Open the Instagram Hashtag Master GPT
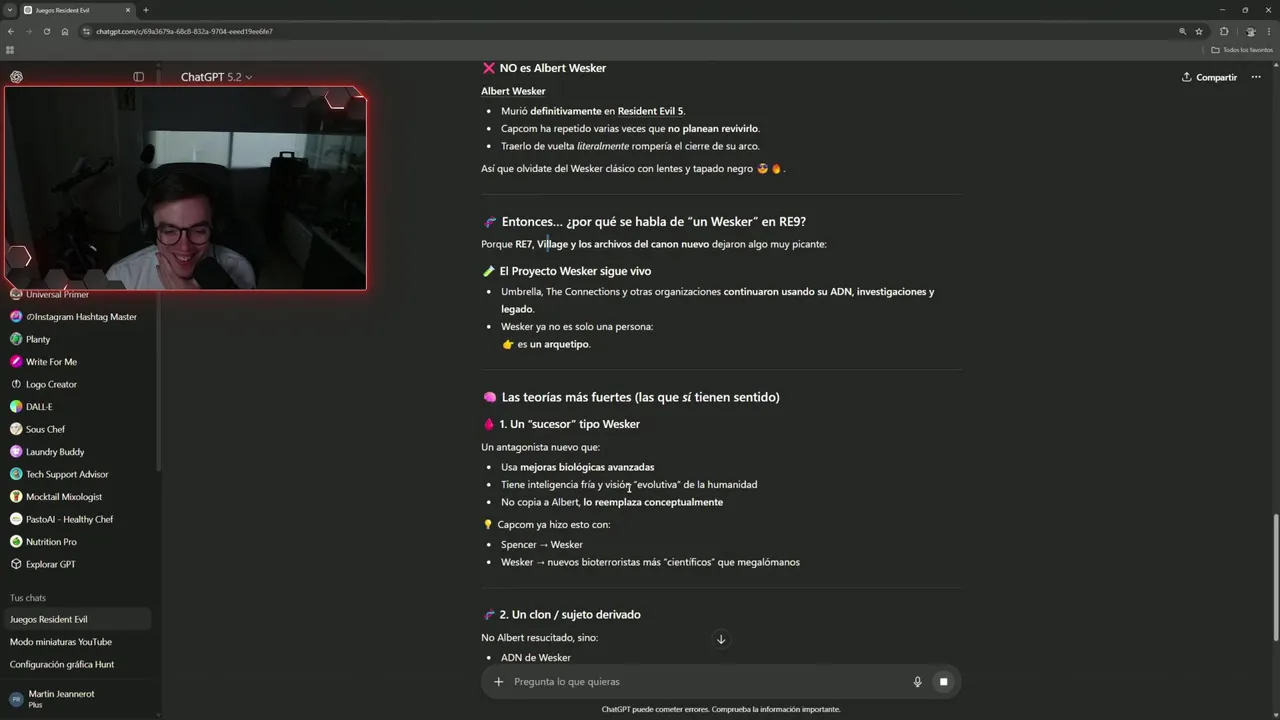Image resolution: width=1280 pixels, height=720 pixels. [x=80, y=317]
